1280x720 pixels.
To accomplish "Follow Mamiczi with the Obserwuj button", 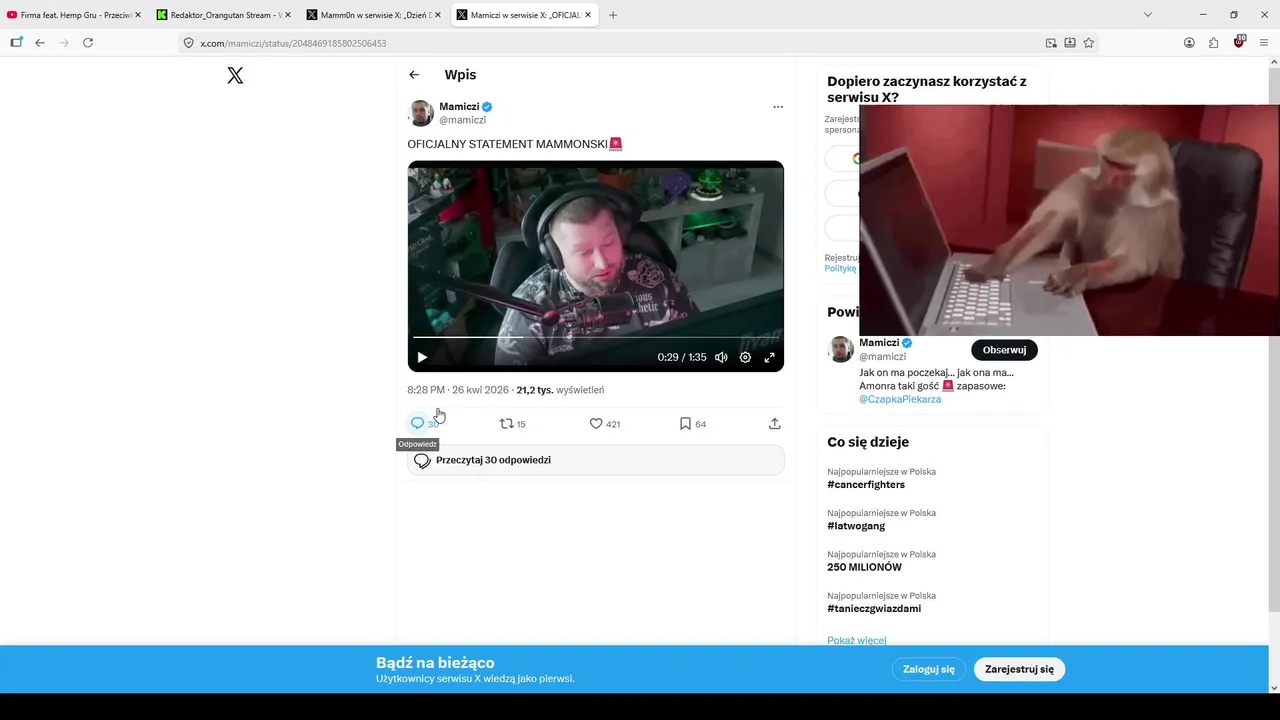I will [1004, 350].
